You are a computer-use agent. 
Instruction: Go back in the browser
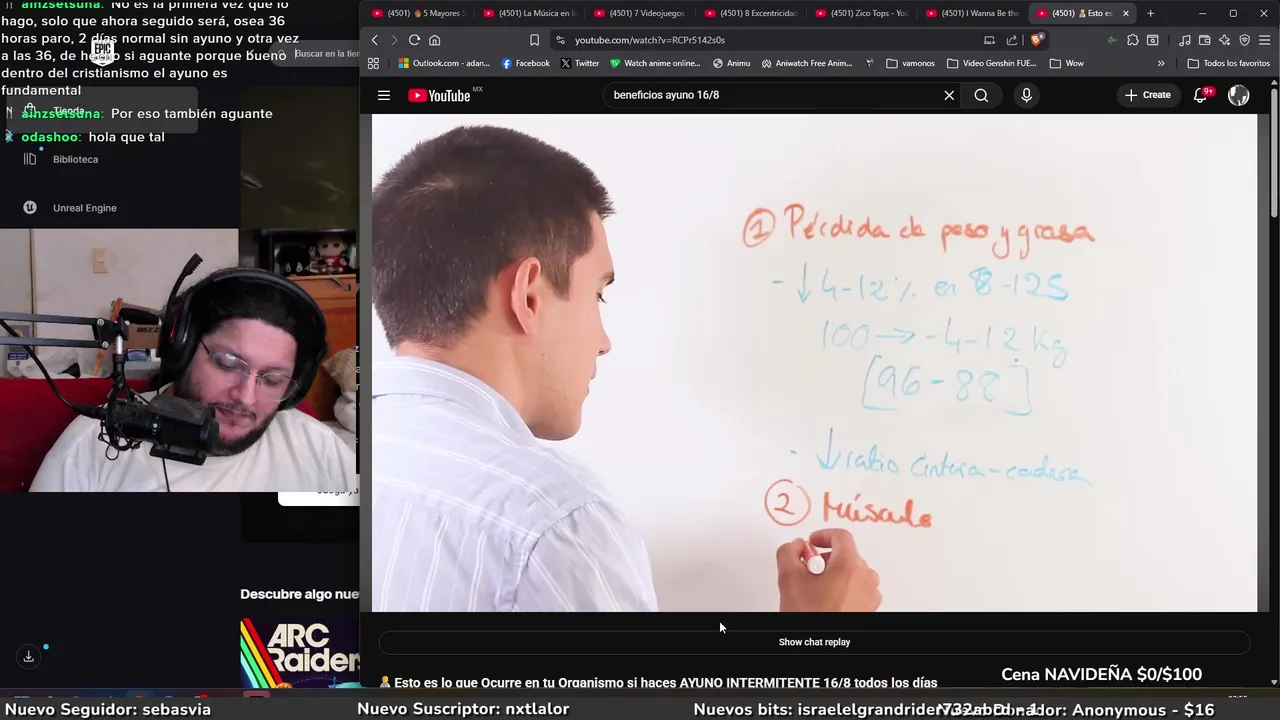375,40
